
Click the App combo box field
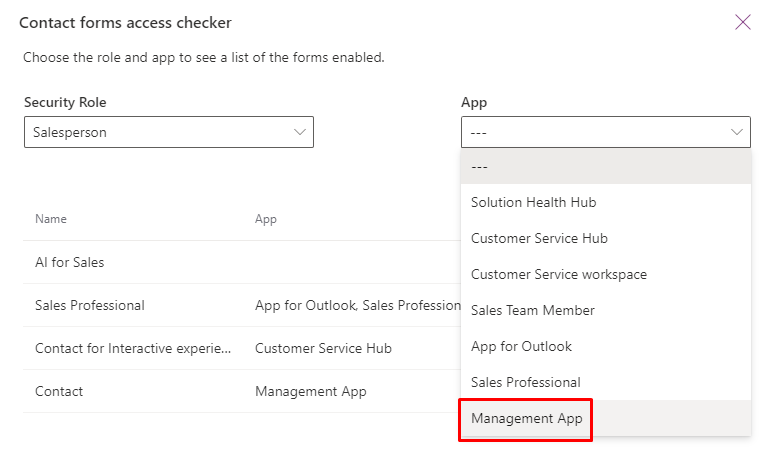[606, 132]
